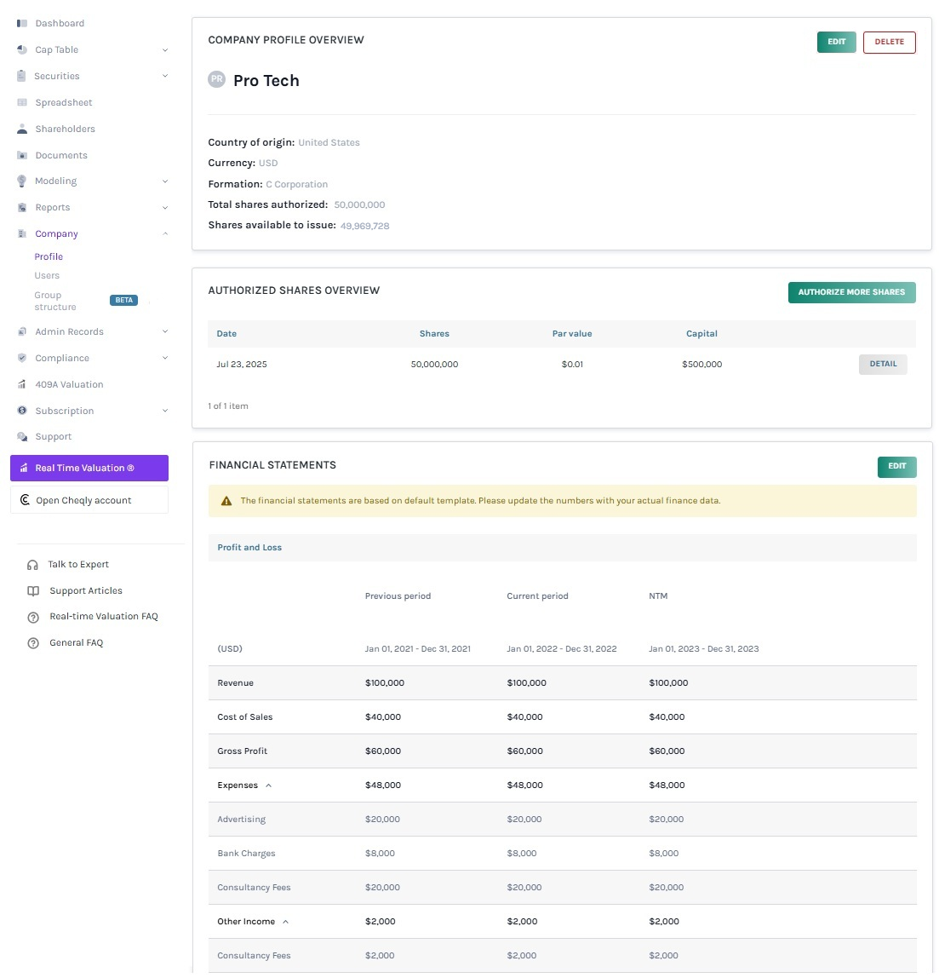The width and height of the screenshot is (939, 978).
Task: Click the Real-time Valuation FAQ question icon
Action: [x=33, y=617]
